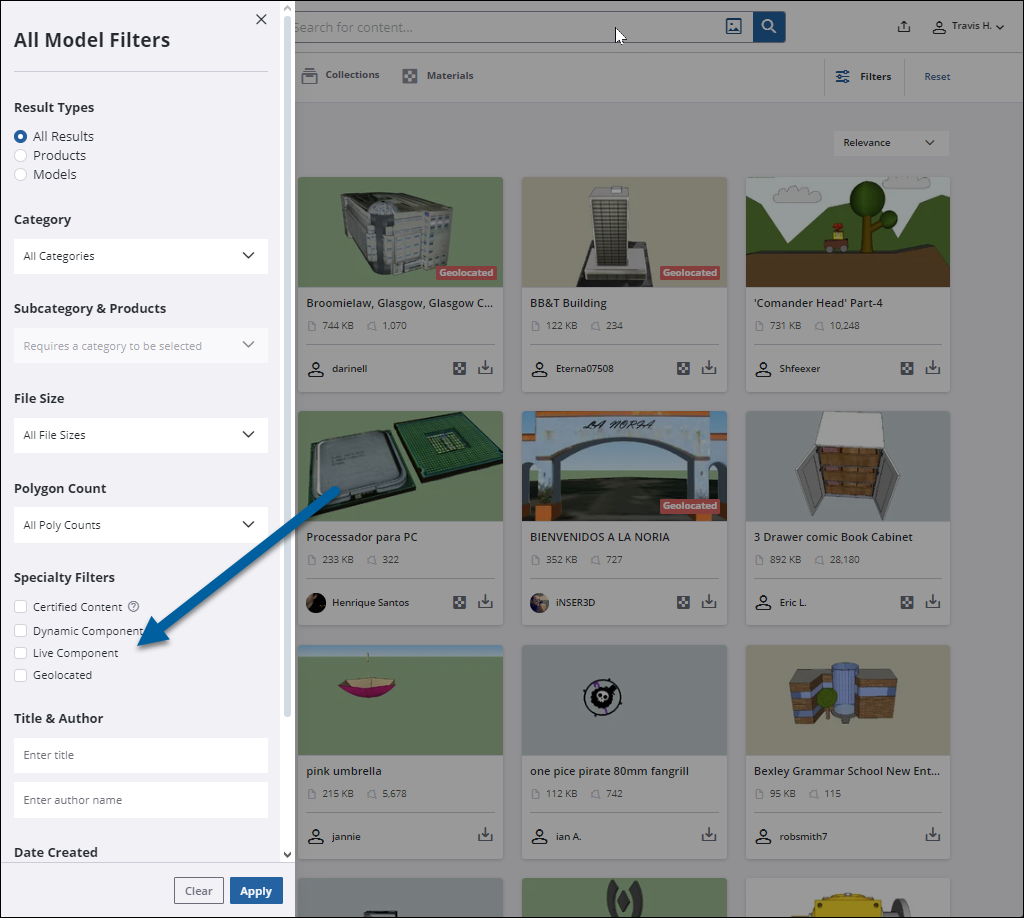Viewport: 1024px width, 918px height.
Task: Open the All Categories dropdown
Action: [x=140, y=256]
